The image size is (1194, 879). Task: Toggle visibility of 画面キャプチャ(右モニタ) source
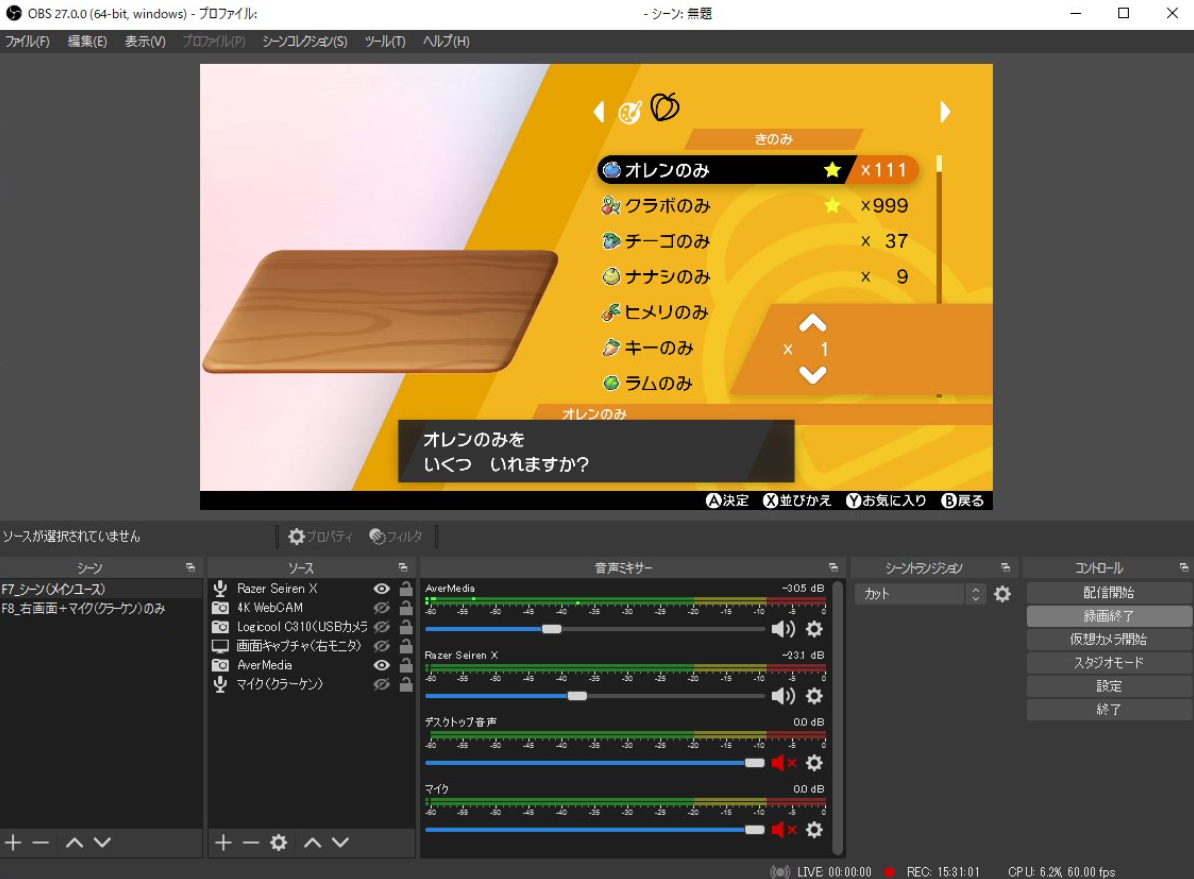[382, 646]
